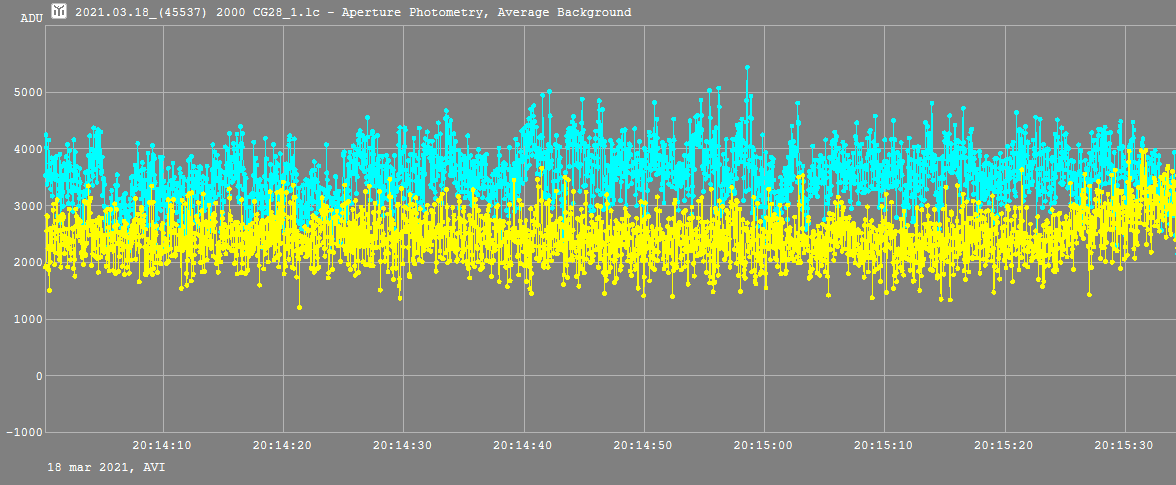Click the '18 mar 2021, AVI' footer text
Image resolution: width=1176 pixels, height=485 pixels.
[x=106, y=468]
